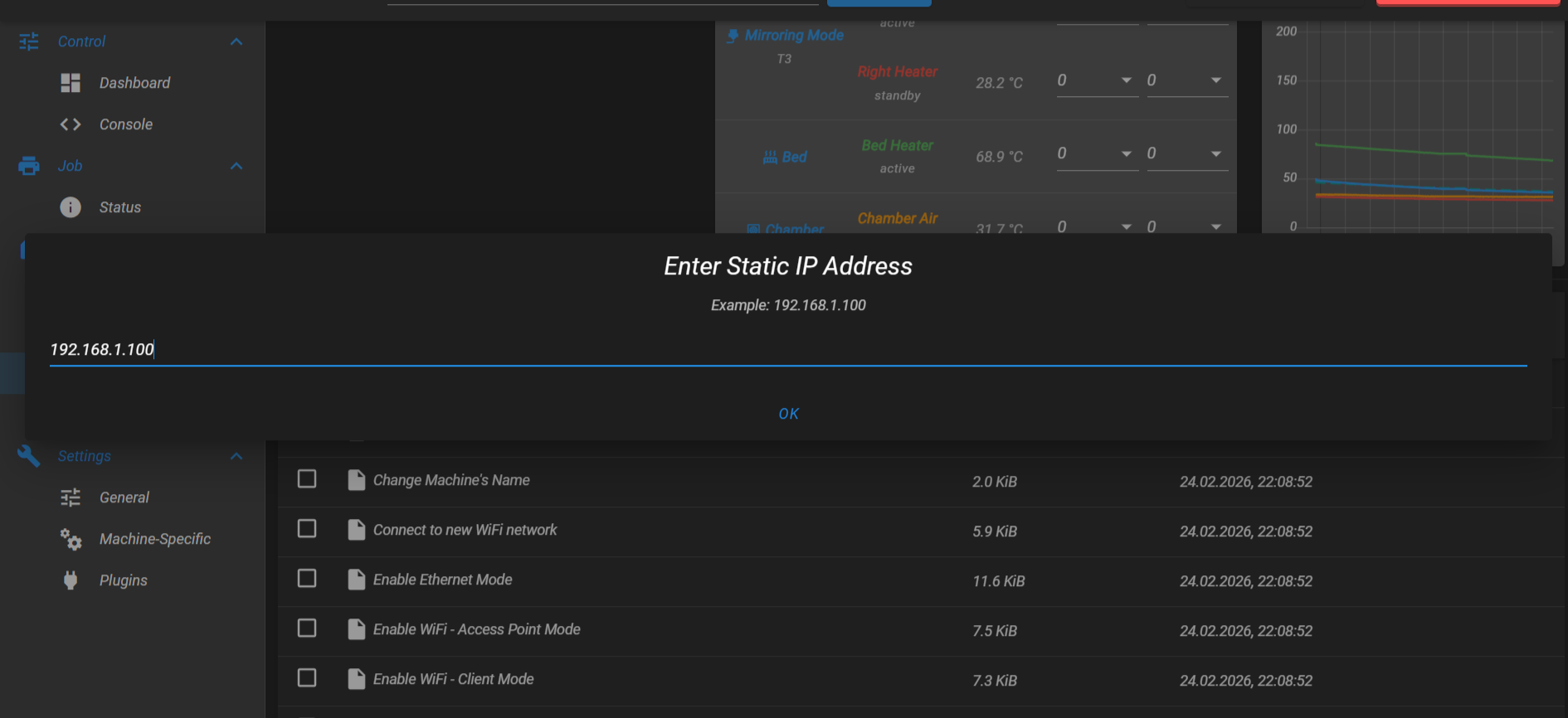Click the Status info icon
Viewport: 1568px width, 718px height.
71,207
